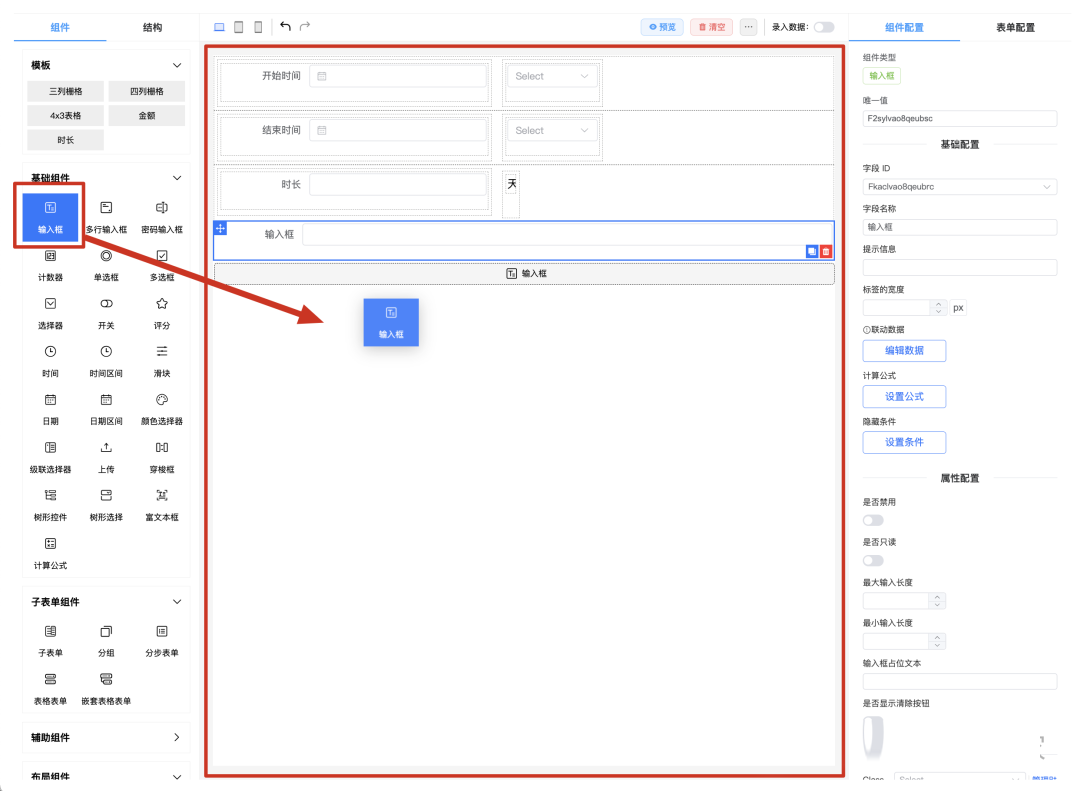Switch to the 结构 tab

point(152,27)
